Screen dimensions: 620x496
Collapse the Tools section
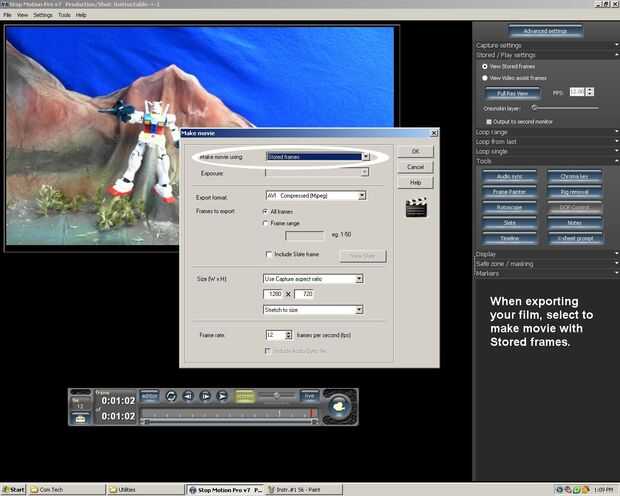[x=546, y=161]
